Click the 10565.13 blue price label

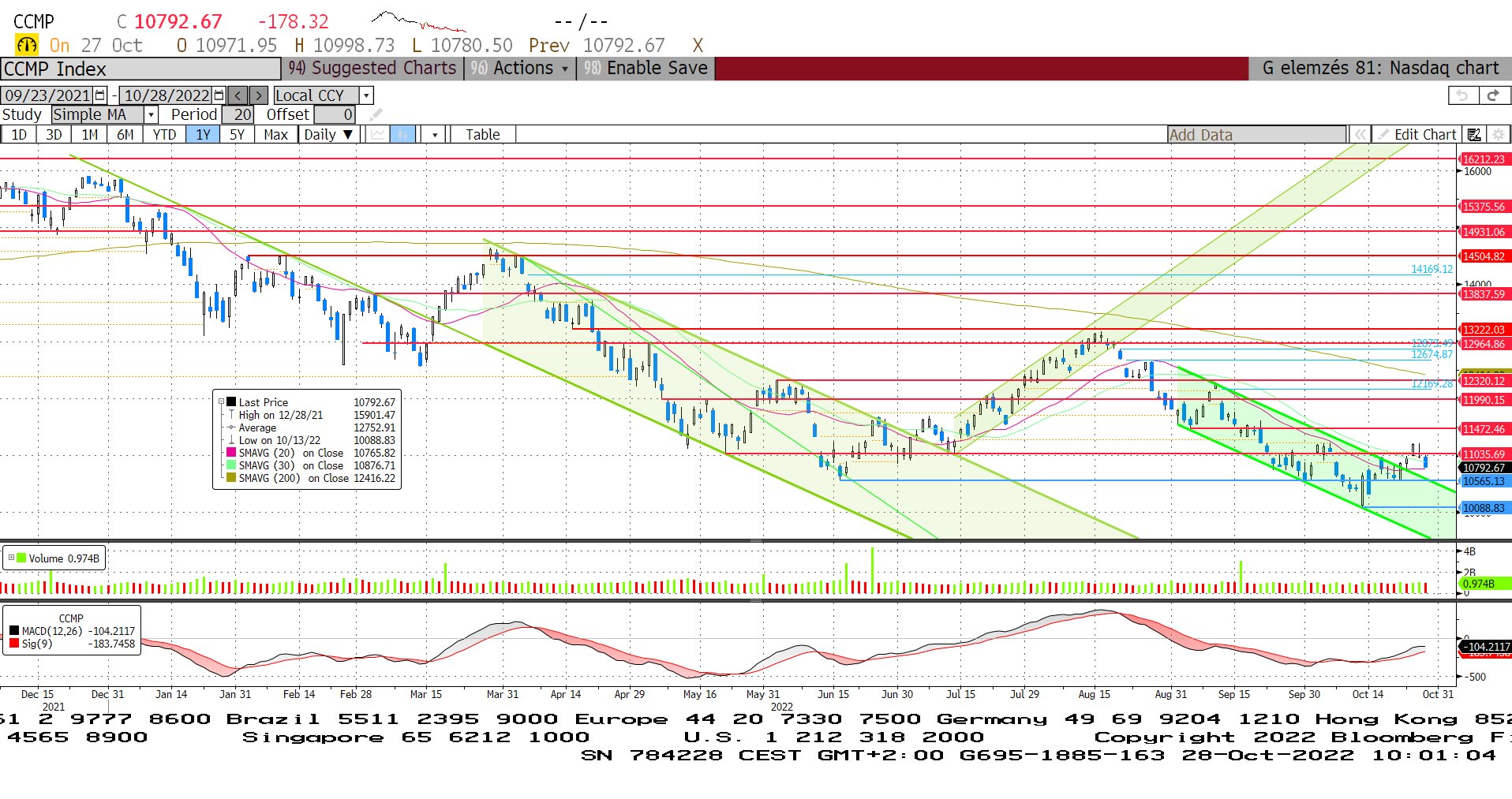[1484, 481]
